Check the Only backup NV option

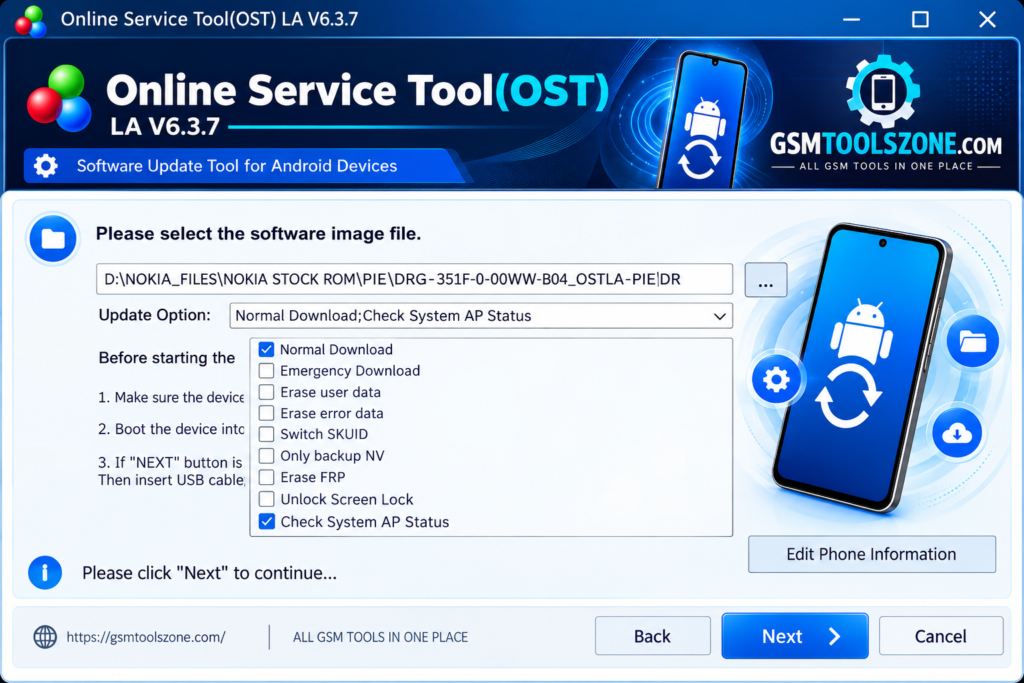pos(266,456)
